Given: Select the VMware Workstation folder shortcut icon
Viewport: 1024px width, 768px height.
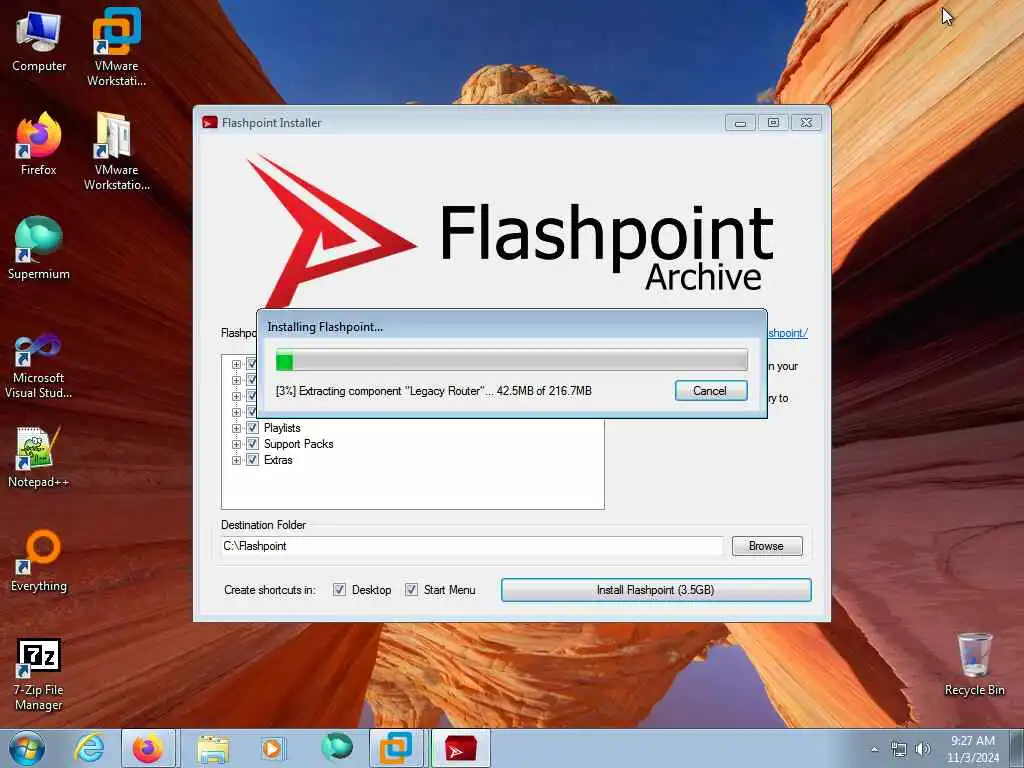Looking at the screenshot, I should 116,151.
